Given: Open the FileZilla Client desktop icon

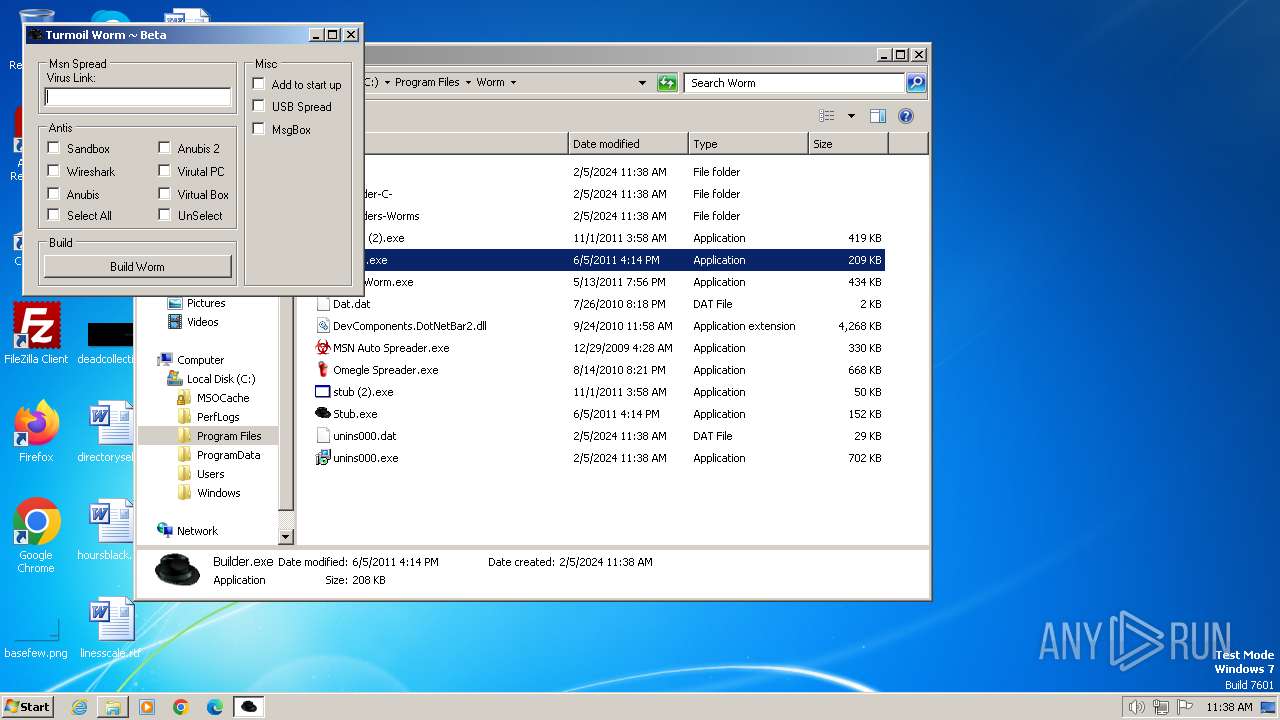Looking at the screenshot, I should point(36,335).
